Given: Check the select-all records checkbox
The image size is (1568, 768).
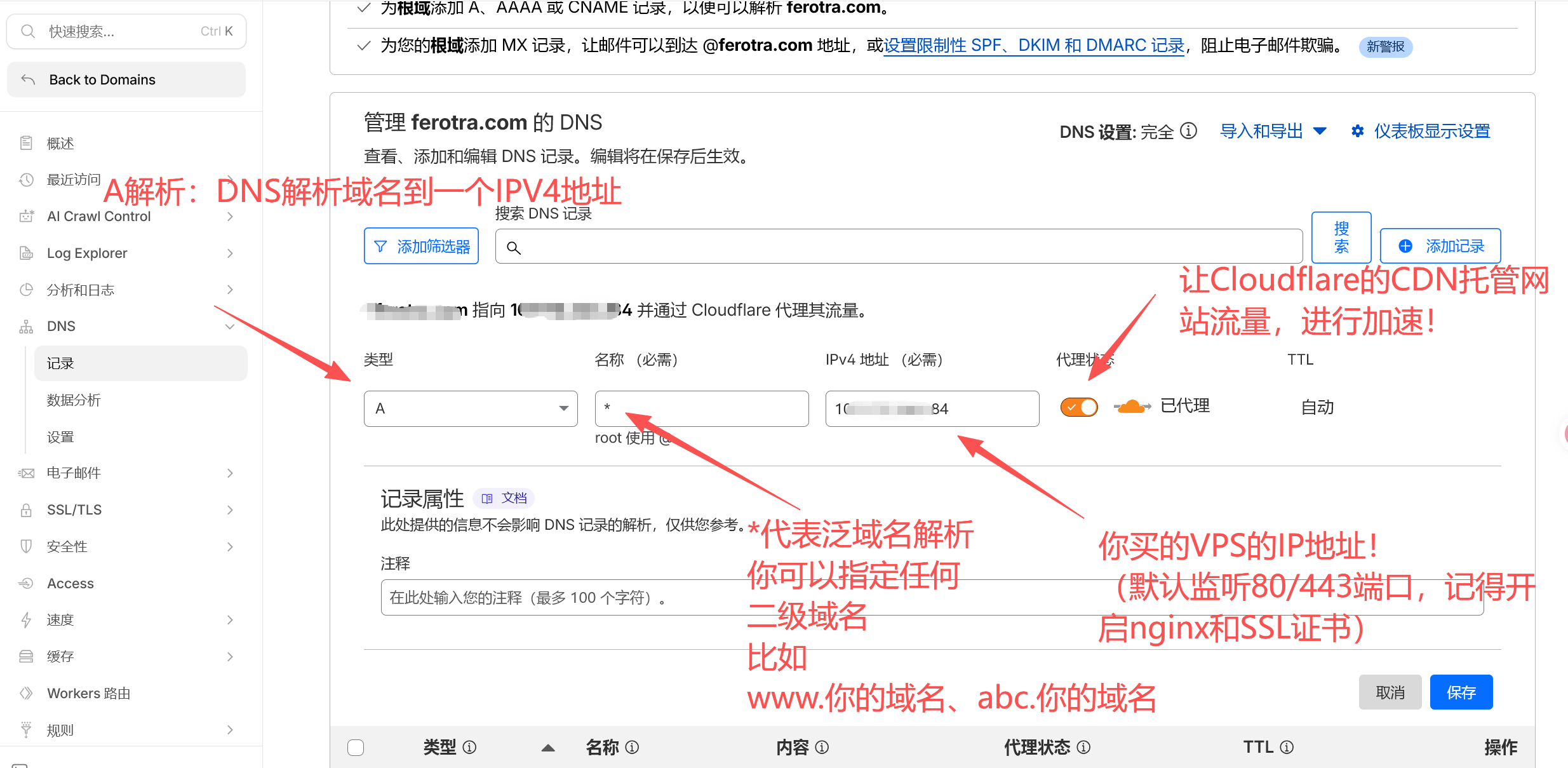Looking at the screenshot, I should point(356,747).
